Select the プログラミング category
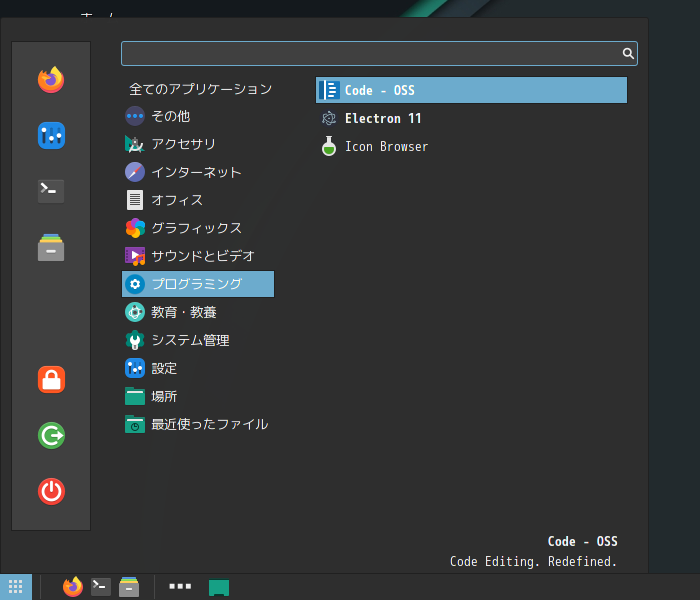This screenshot has height=600, width=700. click(x=198, y=284)
